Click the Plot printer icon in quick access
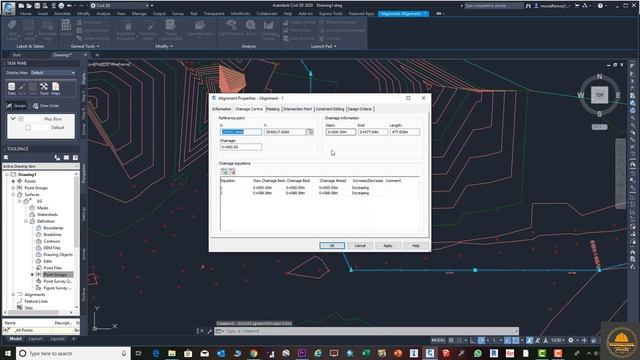The image size is (640, 360). (61, 6)
